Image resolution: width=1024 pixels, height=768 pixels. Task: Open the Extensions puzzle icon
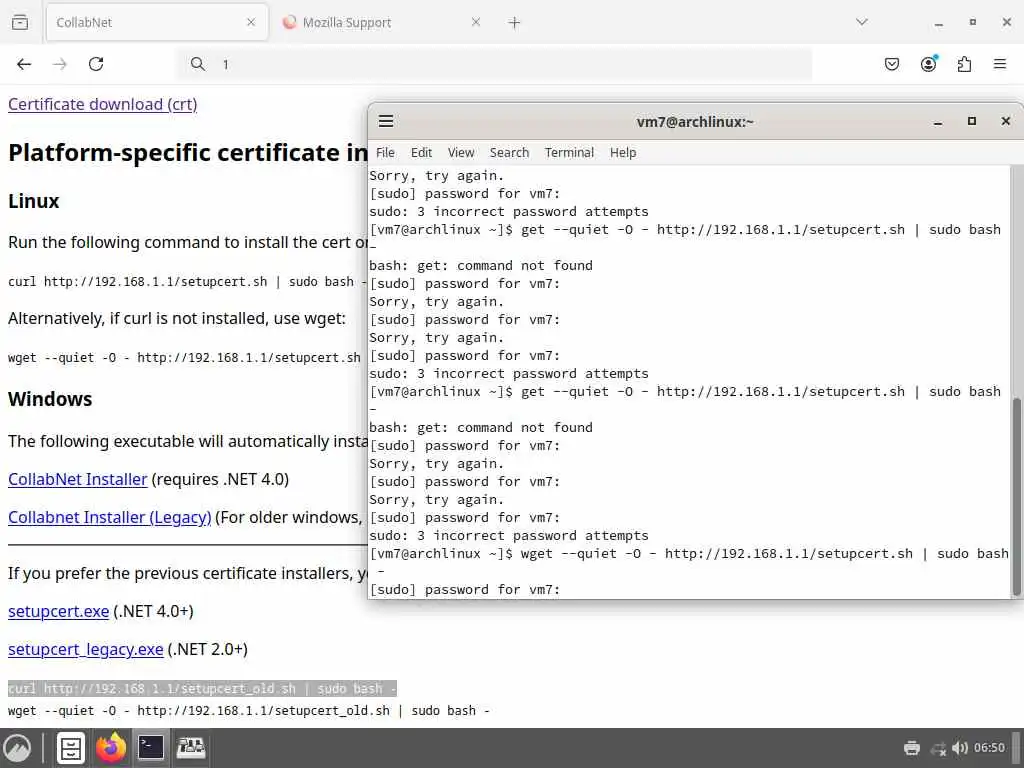point(965,64)
